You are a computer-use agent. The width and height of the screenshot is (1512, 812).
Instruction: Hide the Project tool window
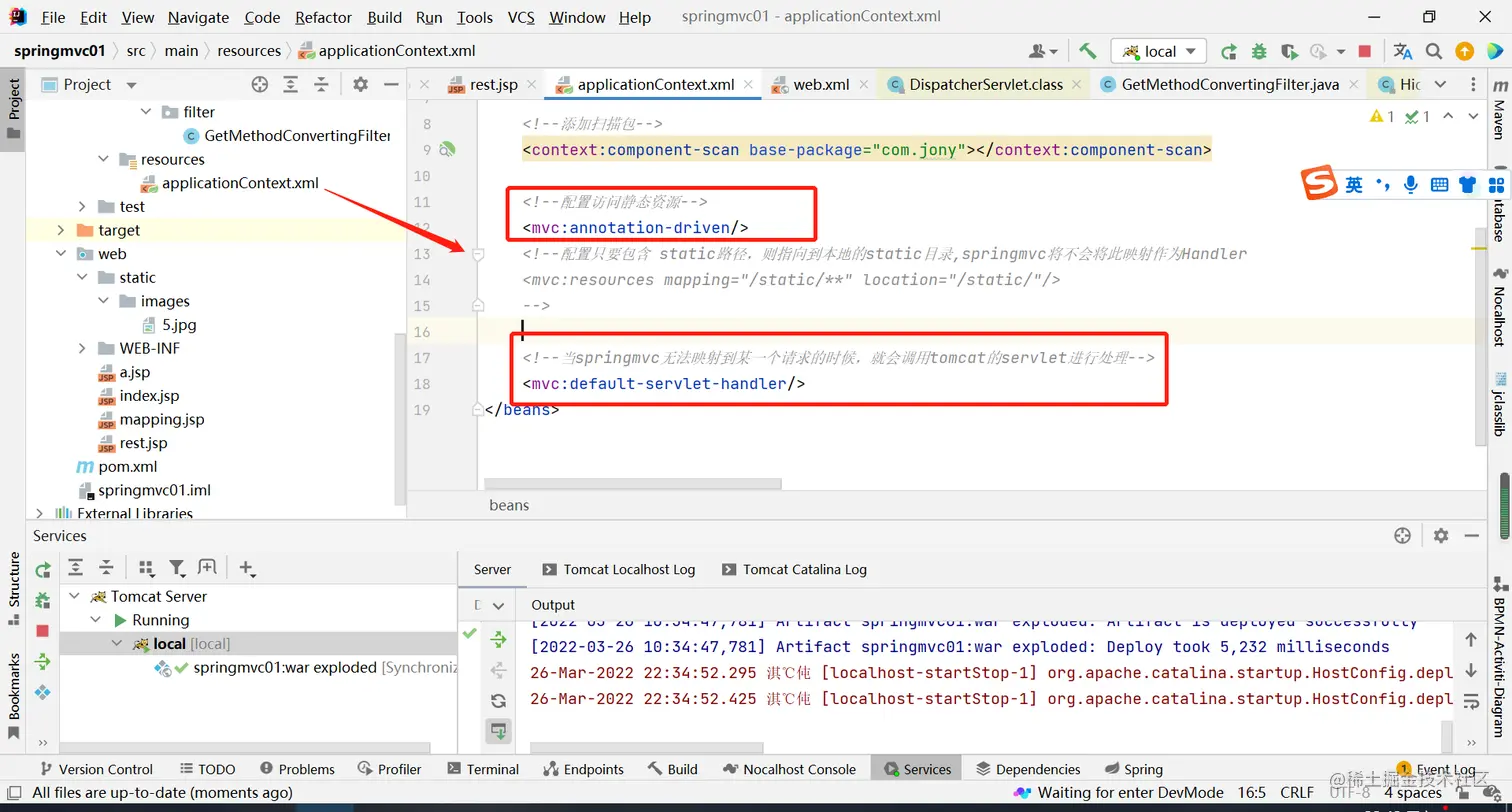coord(391,85)
